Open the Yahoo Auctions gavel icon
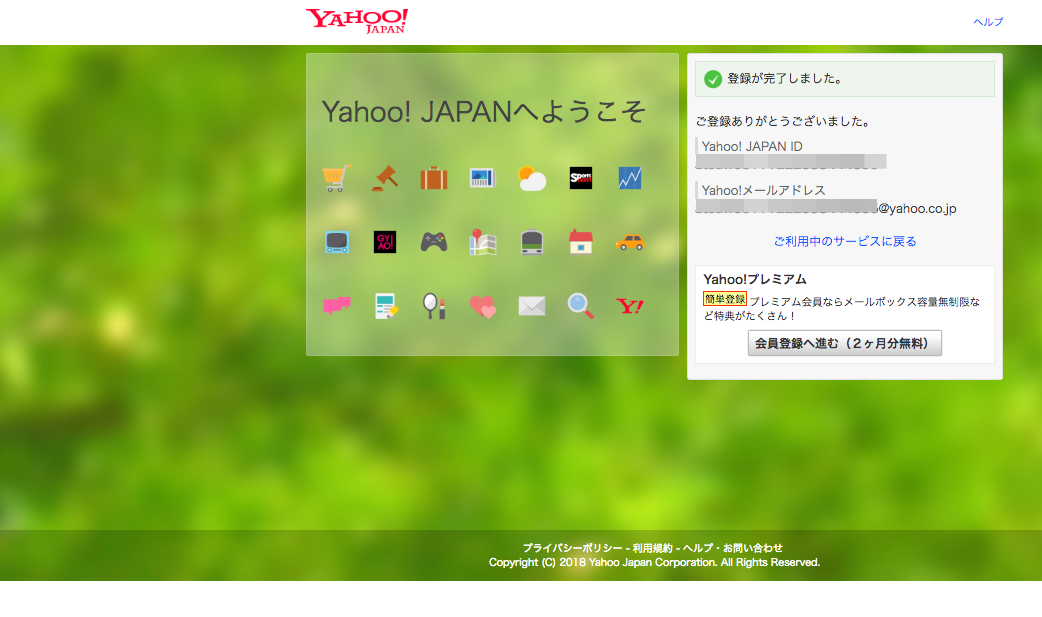 click(385, 178)
